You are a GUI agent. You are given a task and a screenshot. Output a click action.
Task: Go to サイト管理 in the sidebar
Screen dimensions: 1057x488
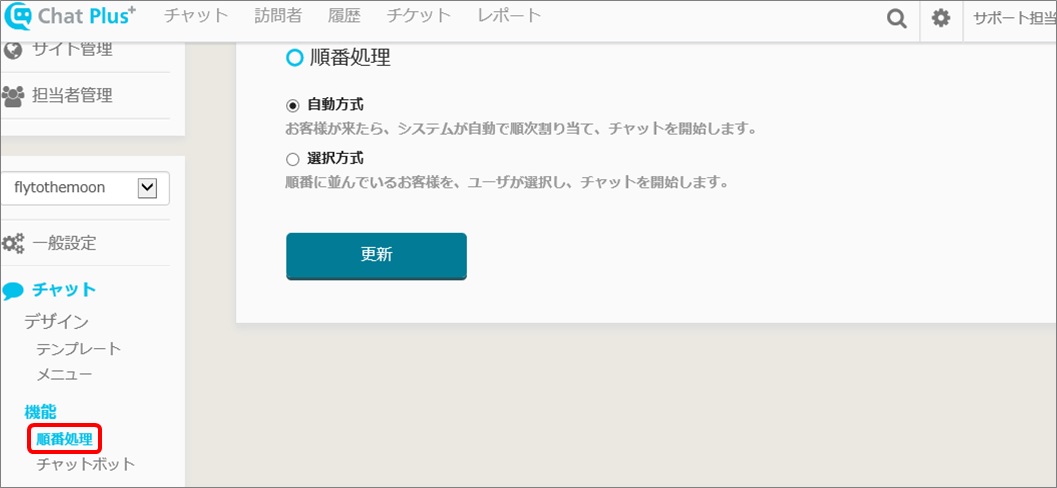(x=72, y=49)
